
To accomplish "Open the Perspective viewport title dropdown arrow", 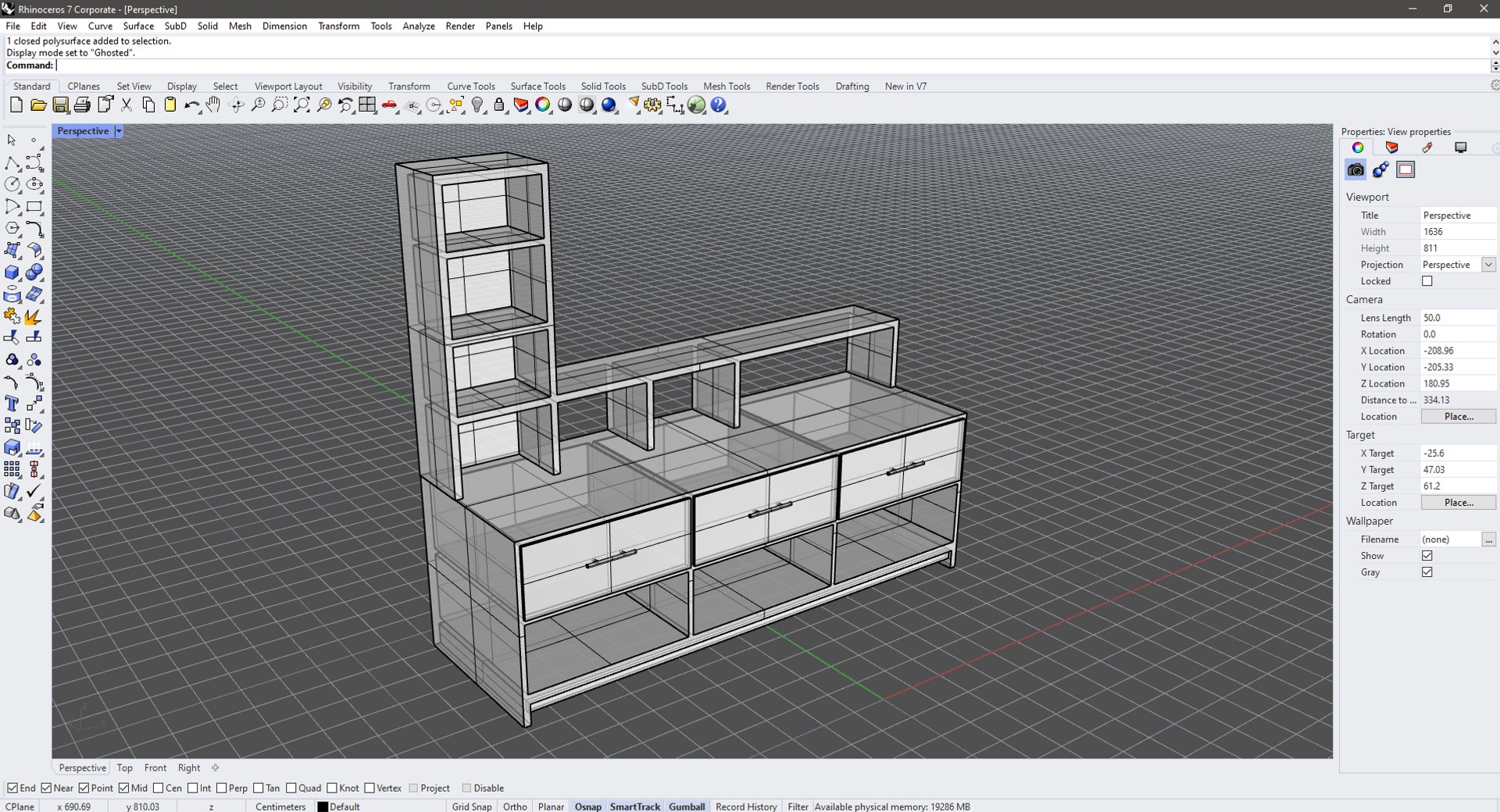I will coord(119,131).
